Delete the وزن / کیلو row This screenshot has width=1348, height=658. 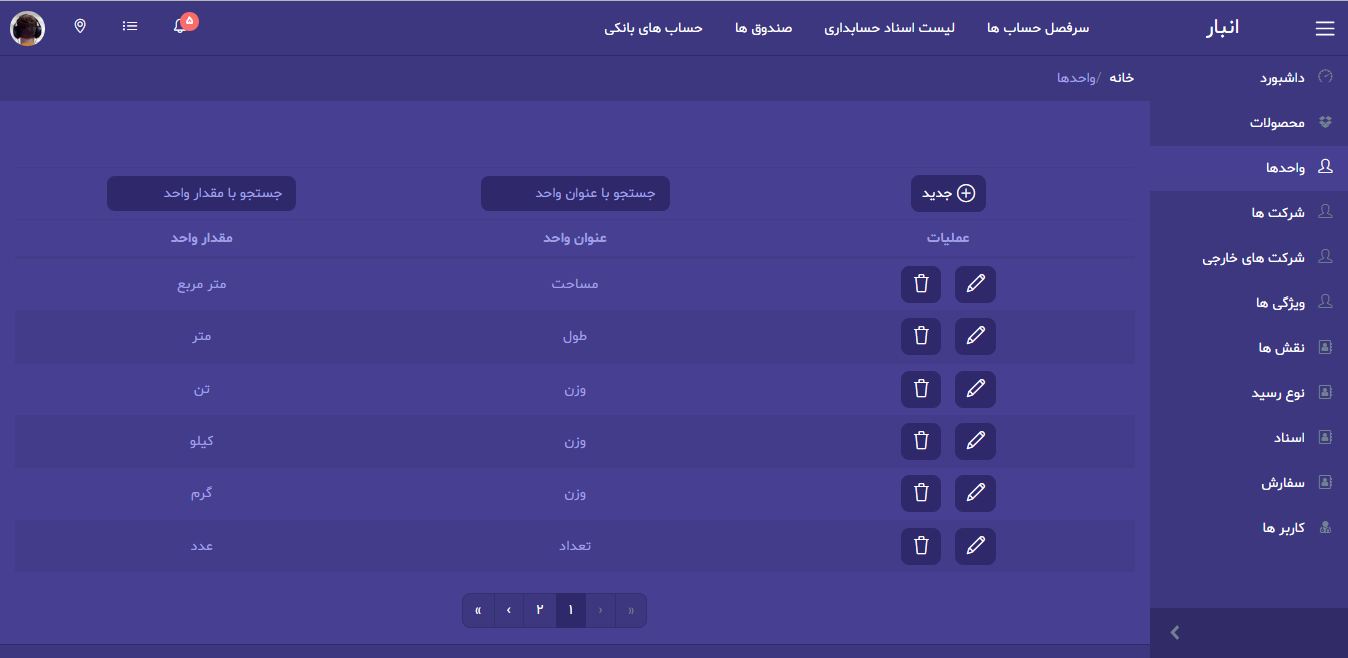pyautogui.click(x=921, y=441)
